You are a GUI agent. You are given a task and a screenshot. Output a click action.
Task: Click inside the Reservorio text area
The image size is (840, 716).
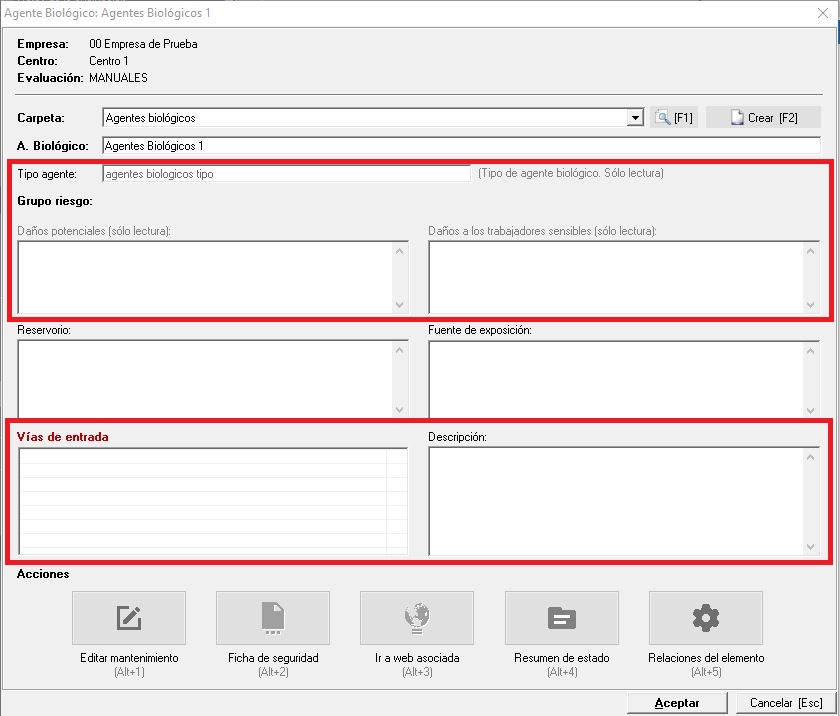(x=205, y=378)
